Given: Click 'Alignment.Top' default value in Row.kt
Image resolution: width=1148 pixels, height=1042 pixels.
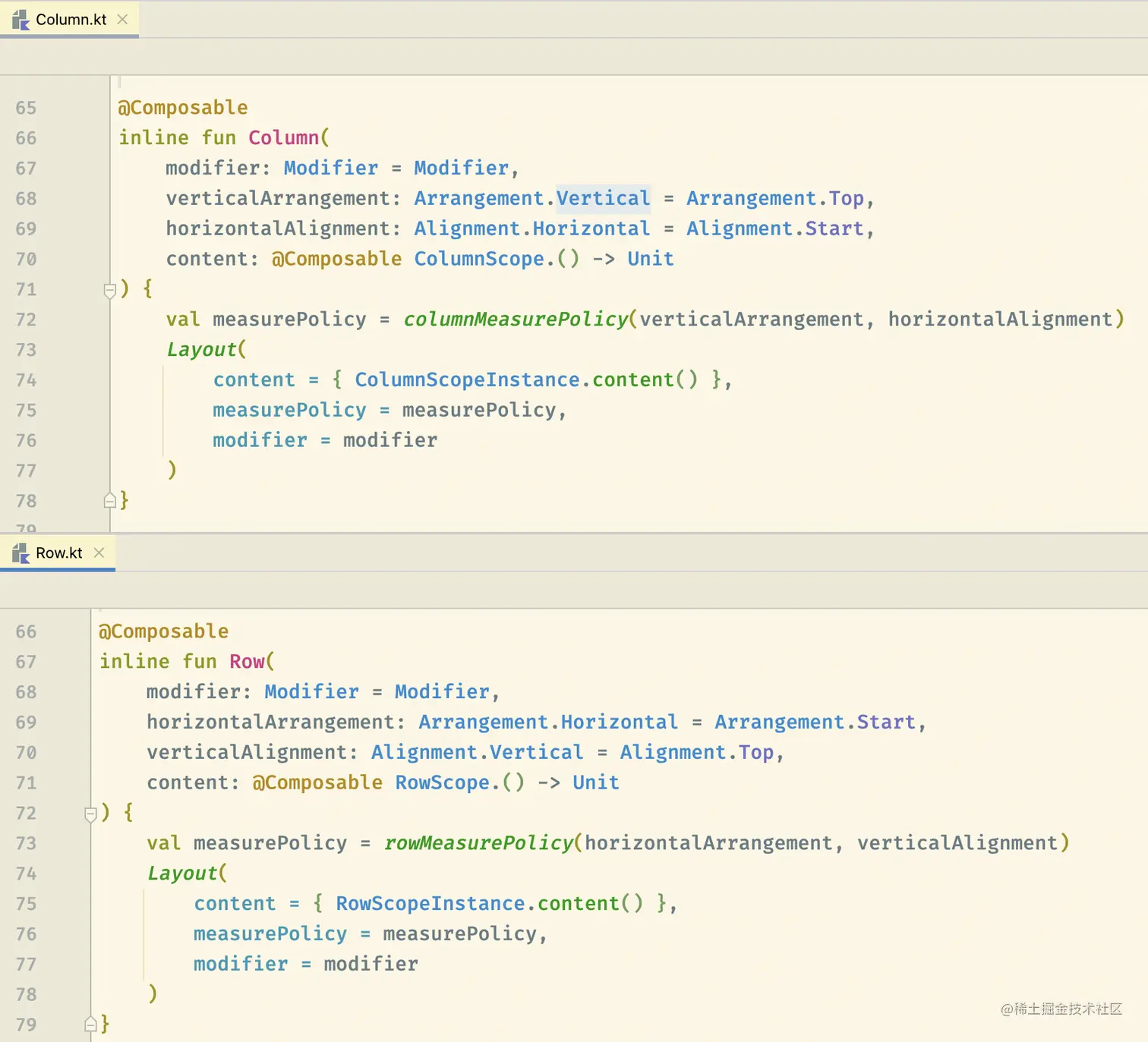Looking at the screenshot, I should click(696, 753).
